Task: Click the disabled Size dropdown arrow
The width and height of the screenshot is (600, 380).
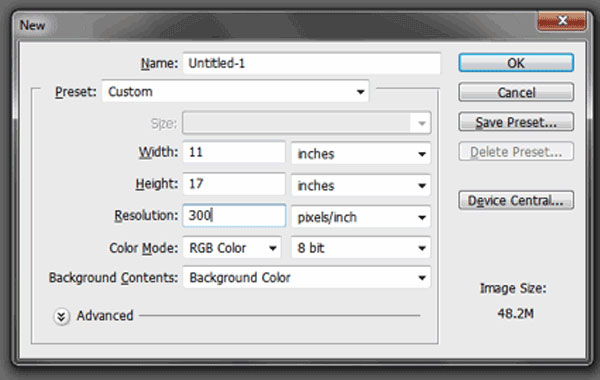Action: tap(422, 123)
